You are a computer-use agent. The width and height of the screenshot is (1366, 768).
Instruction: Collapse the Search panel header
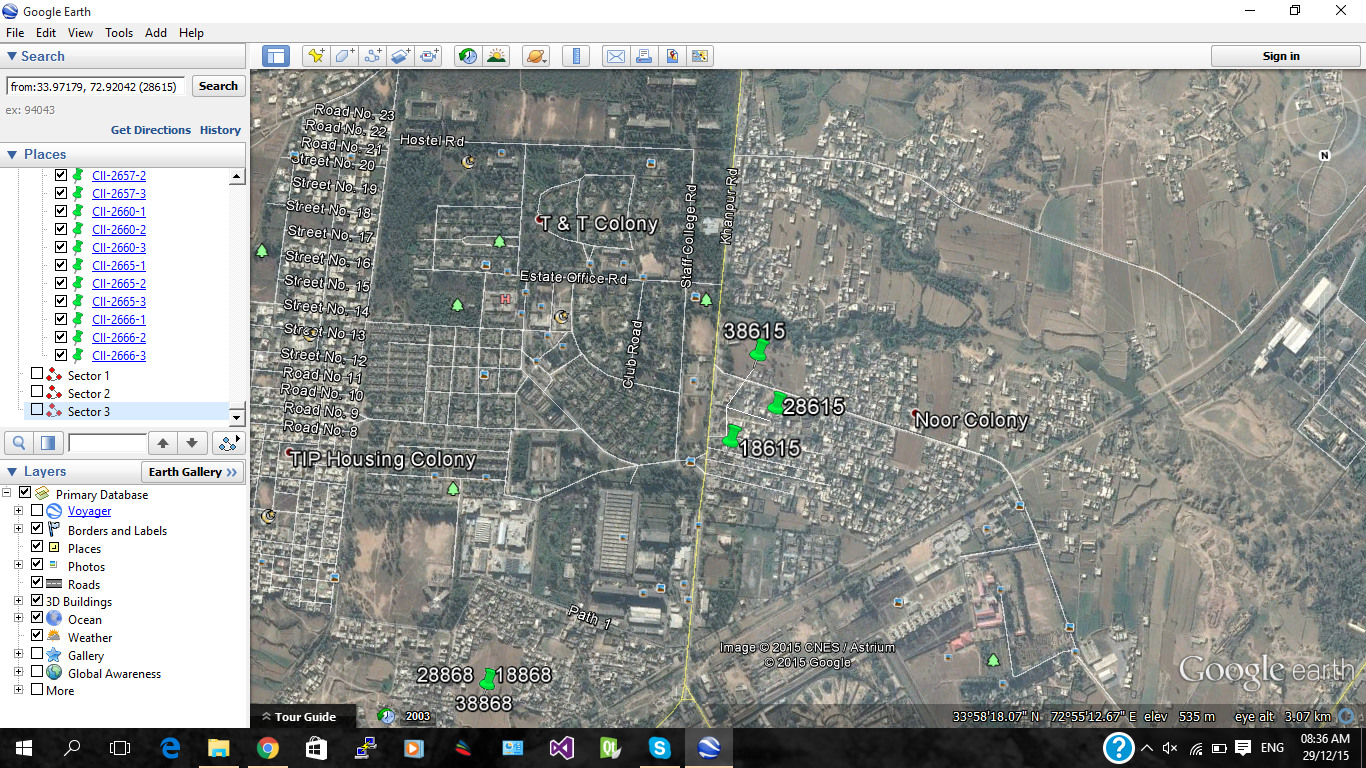(x=12, y=57)
